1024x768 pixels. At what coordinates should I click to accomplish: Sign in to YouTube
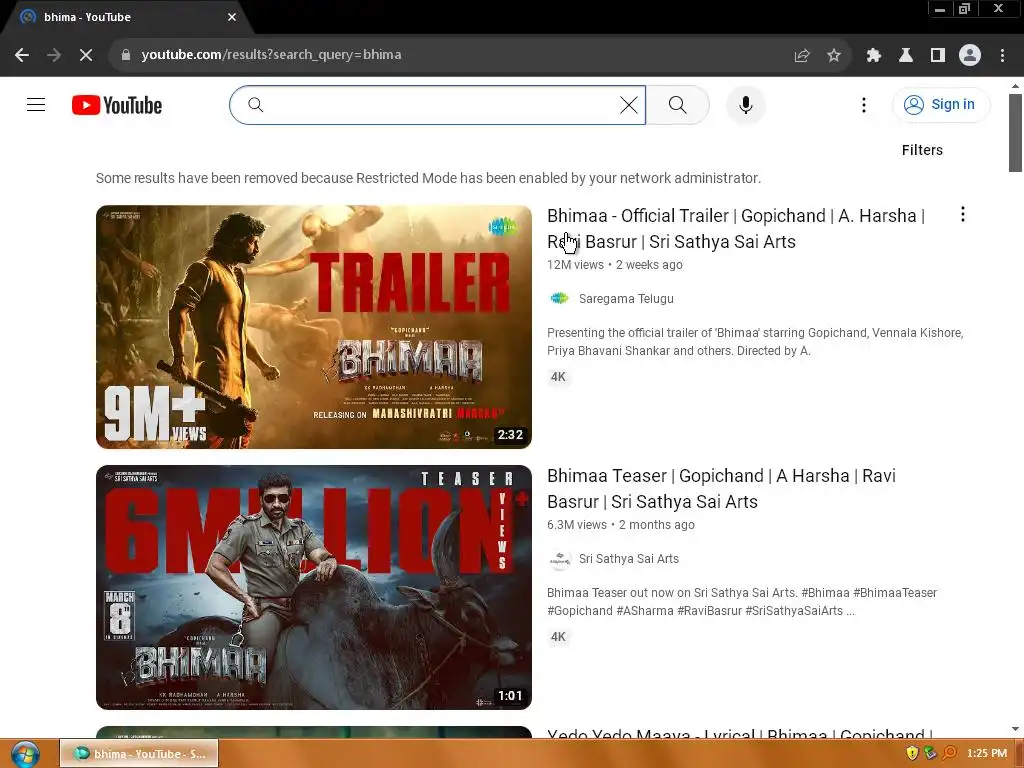point(941,104)
